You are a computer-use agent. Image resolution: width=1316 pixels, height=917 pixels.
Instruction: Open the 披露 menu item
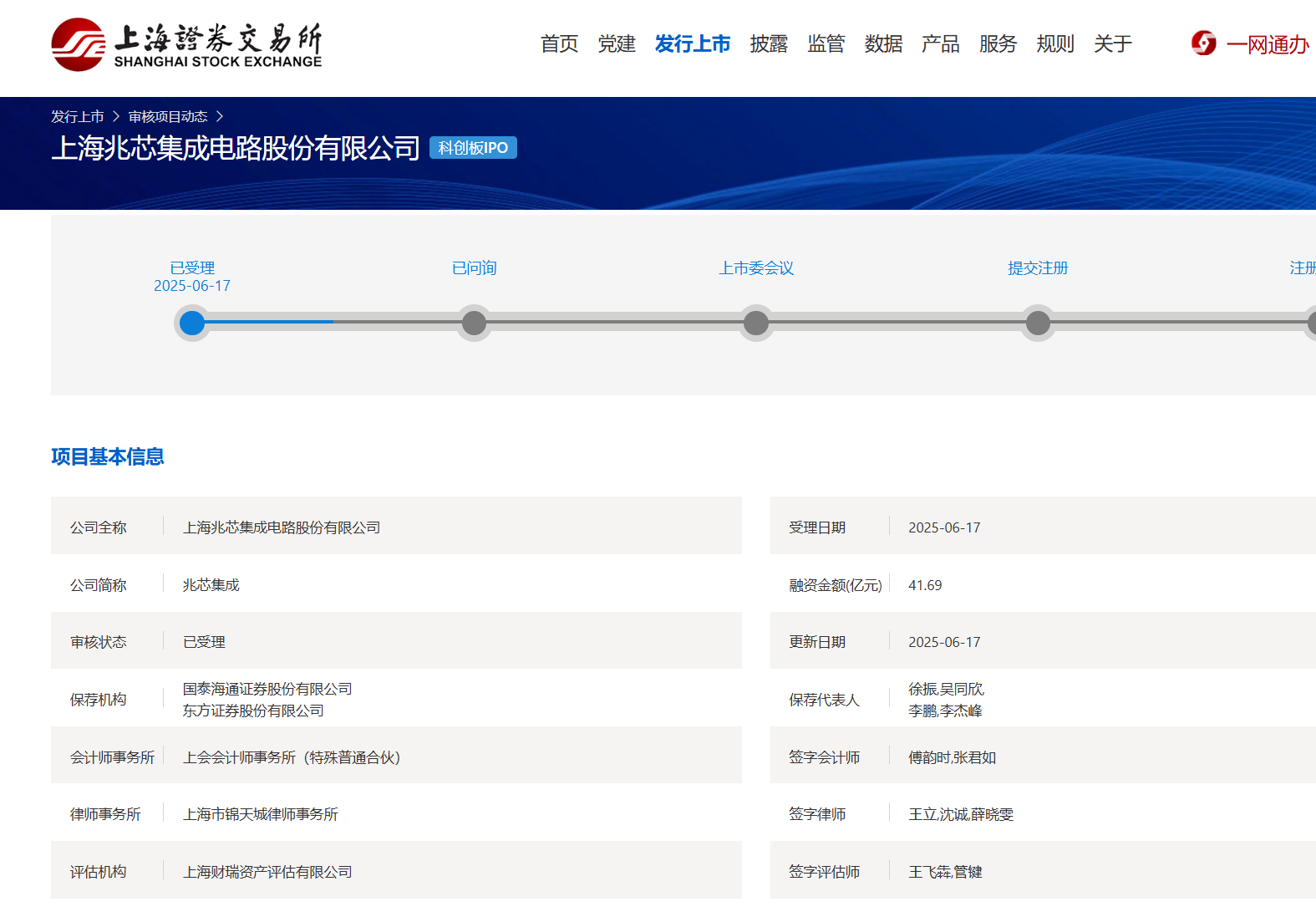click(x=769, y=44)
